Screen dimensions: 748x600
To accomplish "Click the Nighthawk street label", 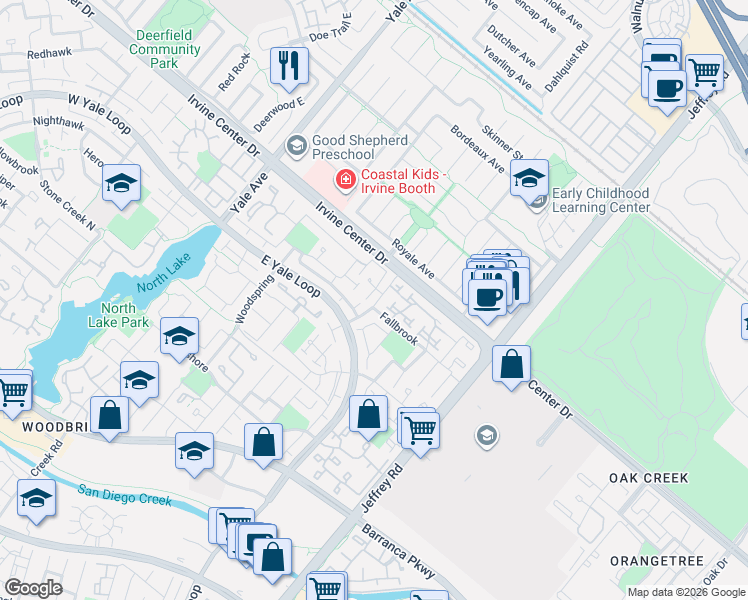I will (59, 123).
